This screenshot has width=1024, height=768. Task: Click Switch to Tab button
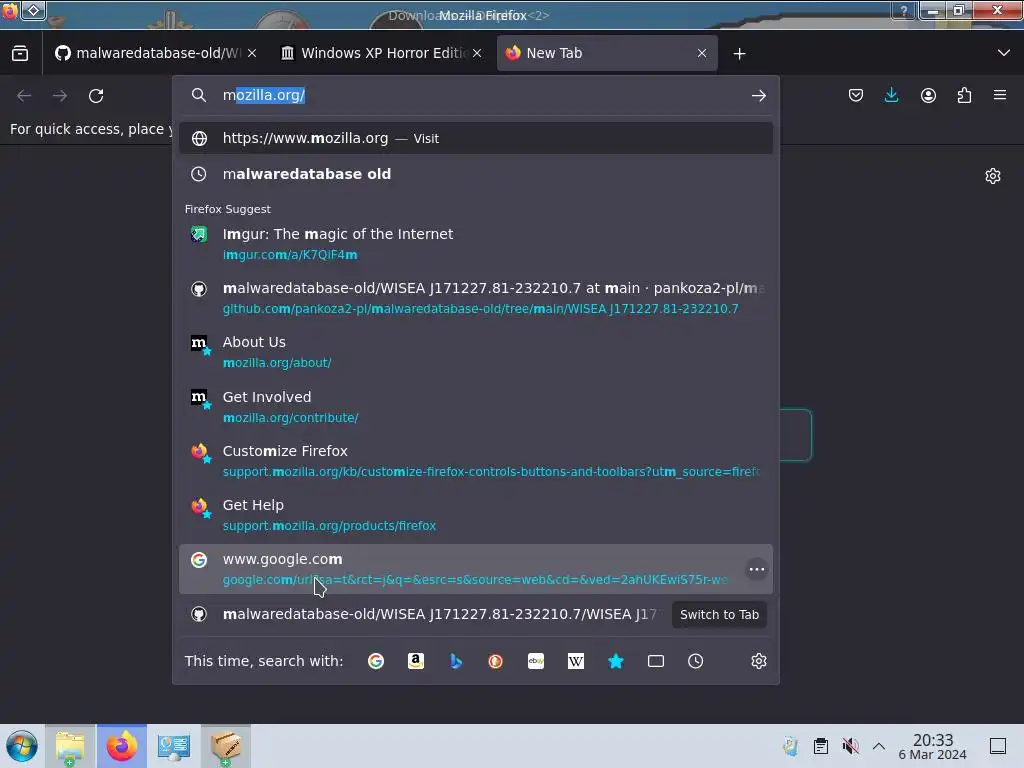click(x=719, y=615)
